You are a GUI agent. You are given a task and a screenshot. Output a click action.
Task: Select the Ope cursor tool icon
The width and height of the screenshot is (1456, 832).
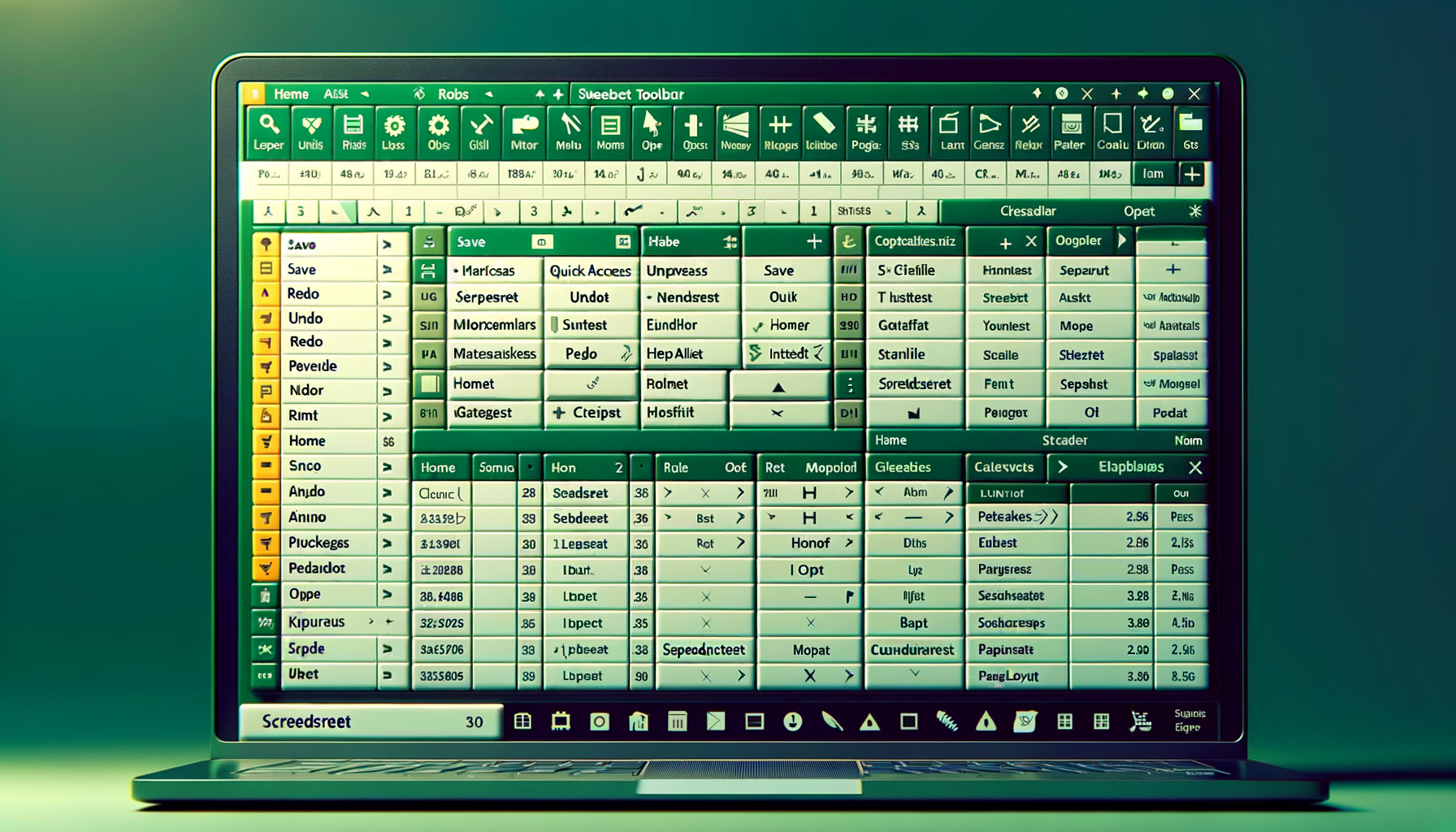pyautogui.click(x=651, y=130)
